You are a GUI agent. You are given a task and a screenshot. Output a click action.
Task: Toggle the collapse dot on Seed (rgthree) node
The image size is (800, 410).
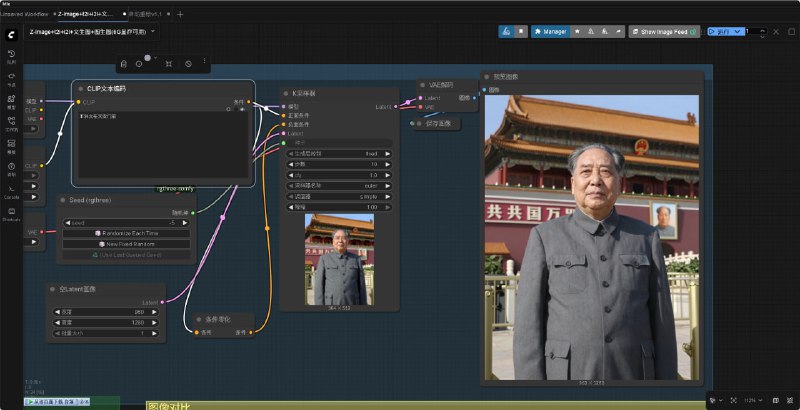point(63,200)
